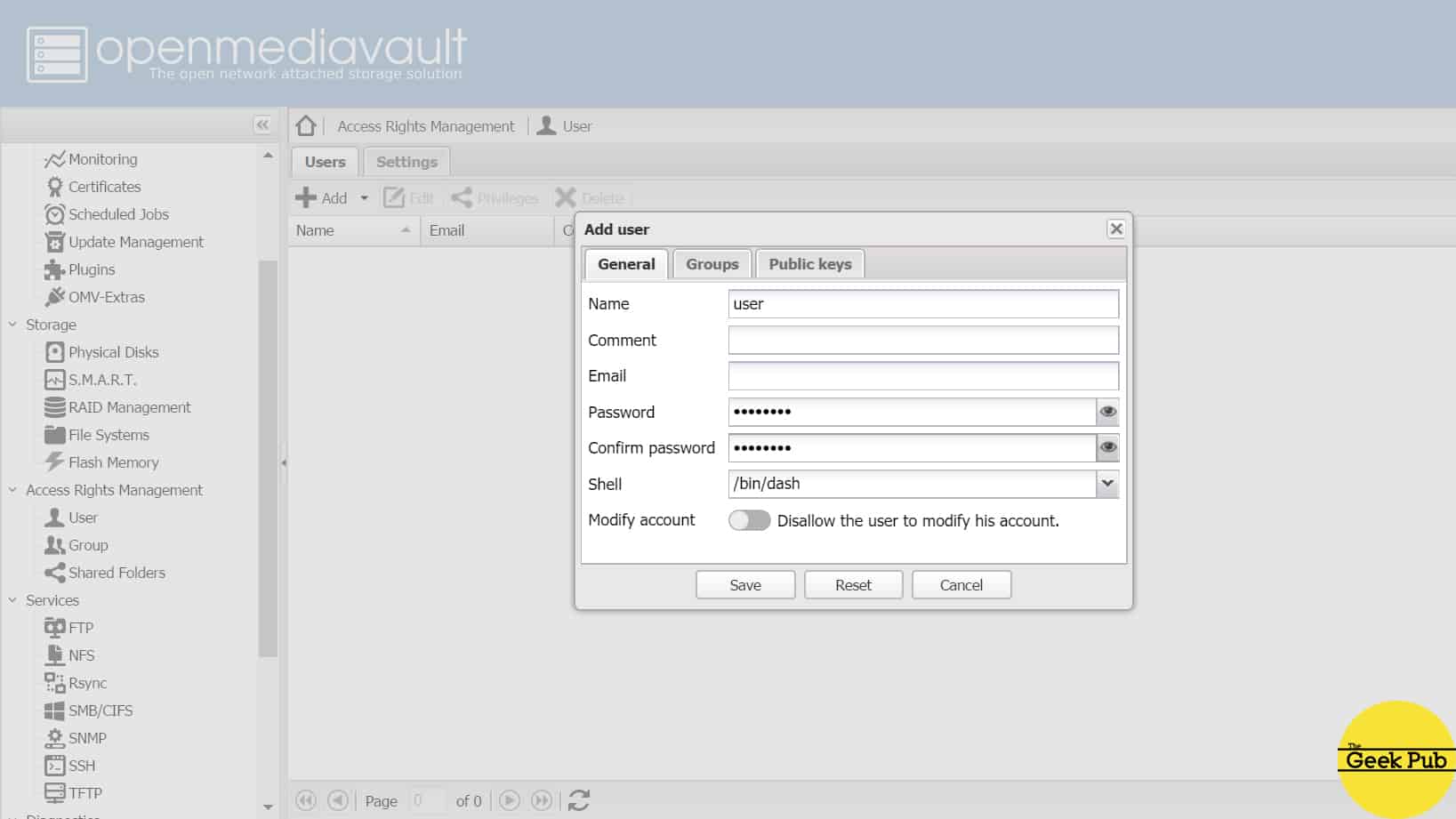Screen dimensions: 1456x819
Task: Open S.M.A.R.T. monitoring page
Action: [91, 380]
